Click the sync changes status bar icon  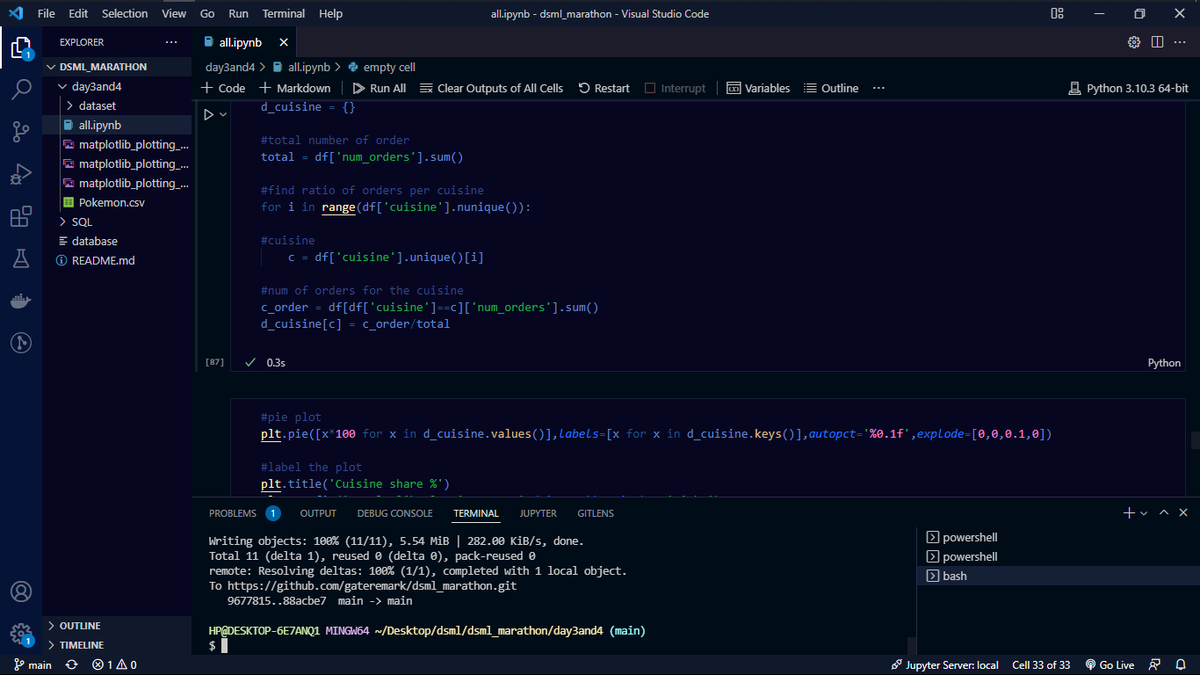pyautogui.click(x=71, y=665)
